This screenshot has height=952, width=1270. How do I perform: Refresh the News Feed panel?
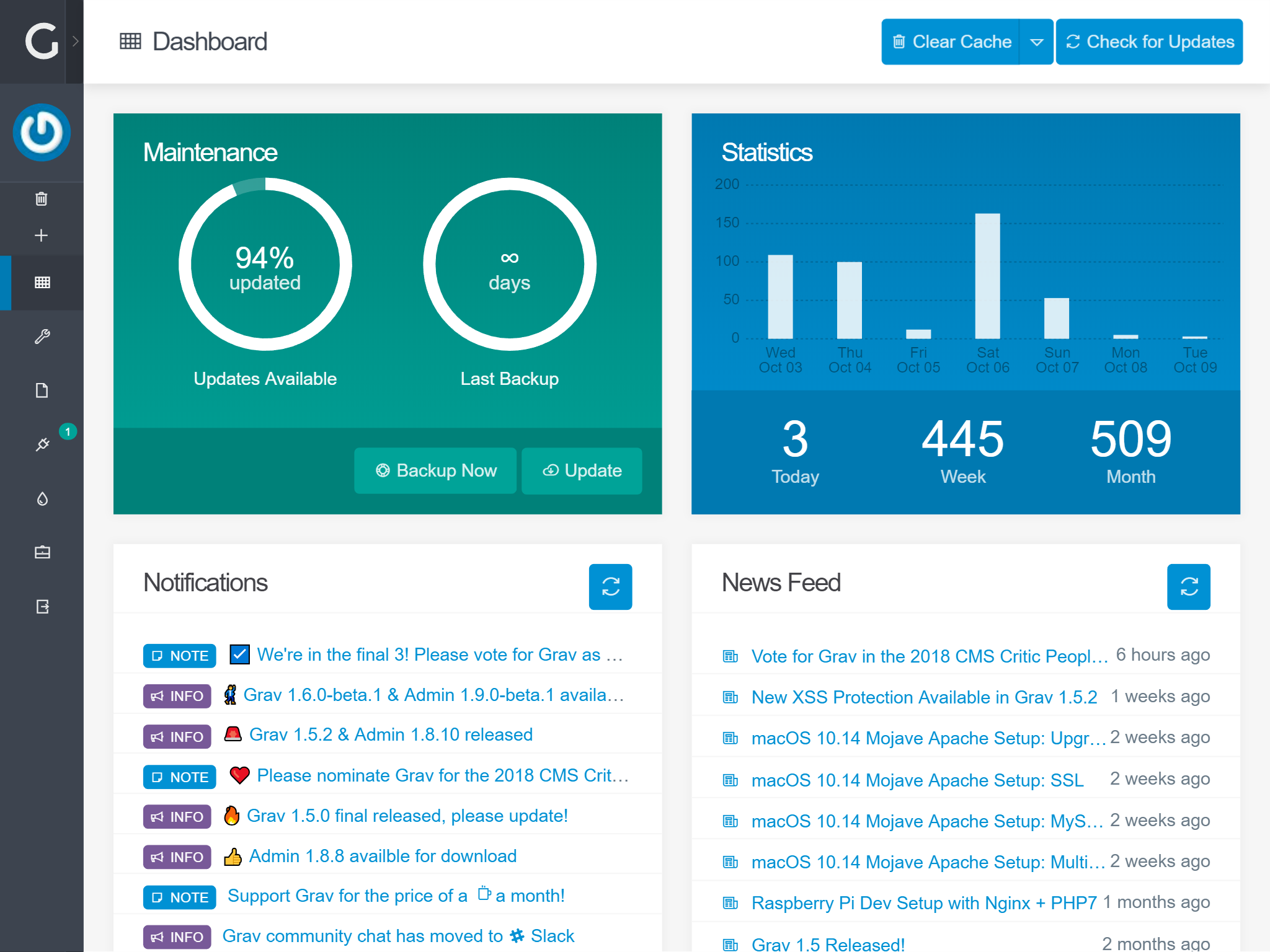click(1188, 586)
